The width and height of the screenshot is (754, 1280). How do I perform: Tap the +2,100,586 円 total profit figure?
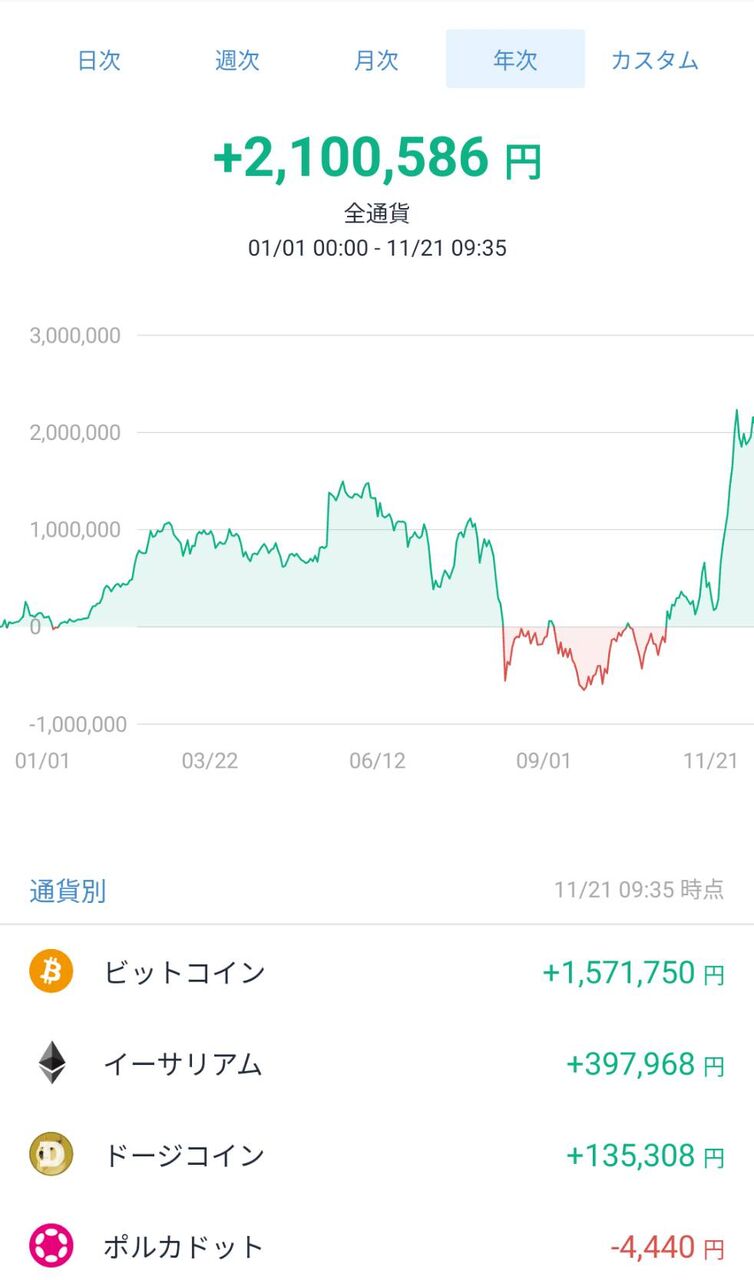click(377, 159)
